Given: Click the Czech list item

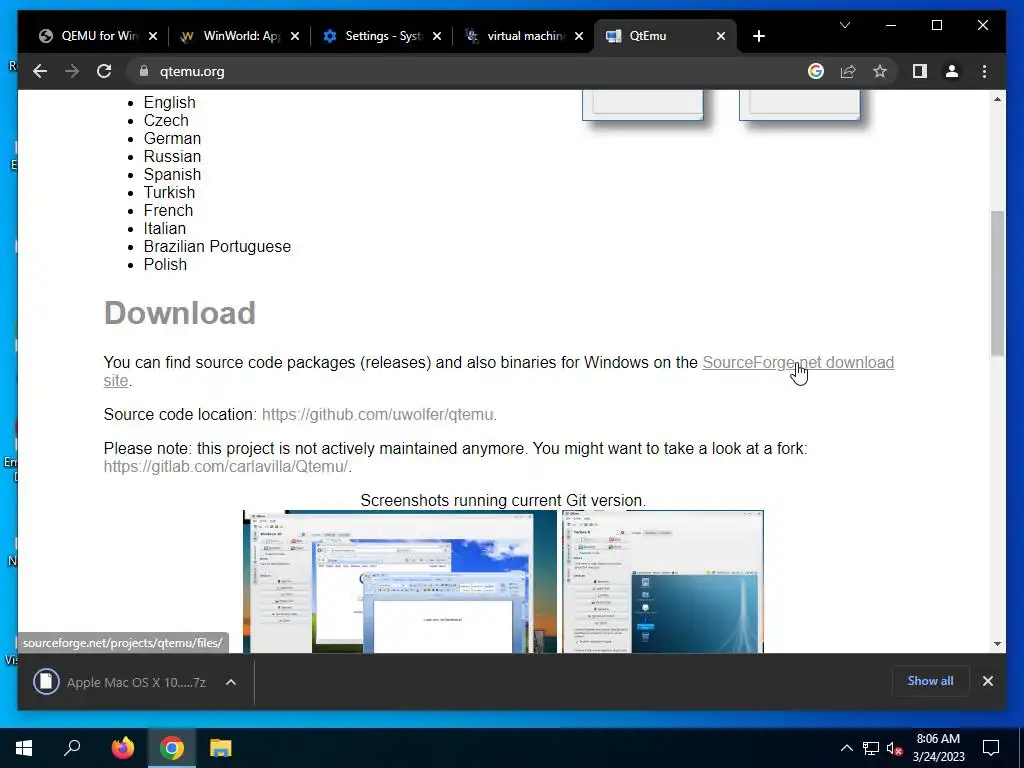Looking at the screenshot, I should click(x=166, y=120).
